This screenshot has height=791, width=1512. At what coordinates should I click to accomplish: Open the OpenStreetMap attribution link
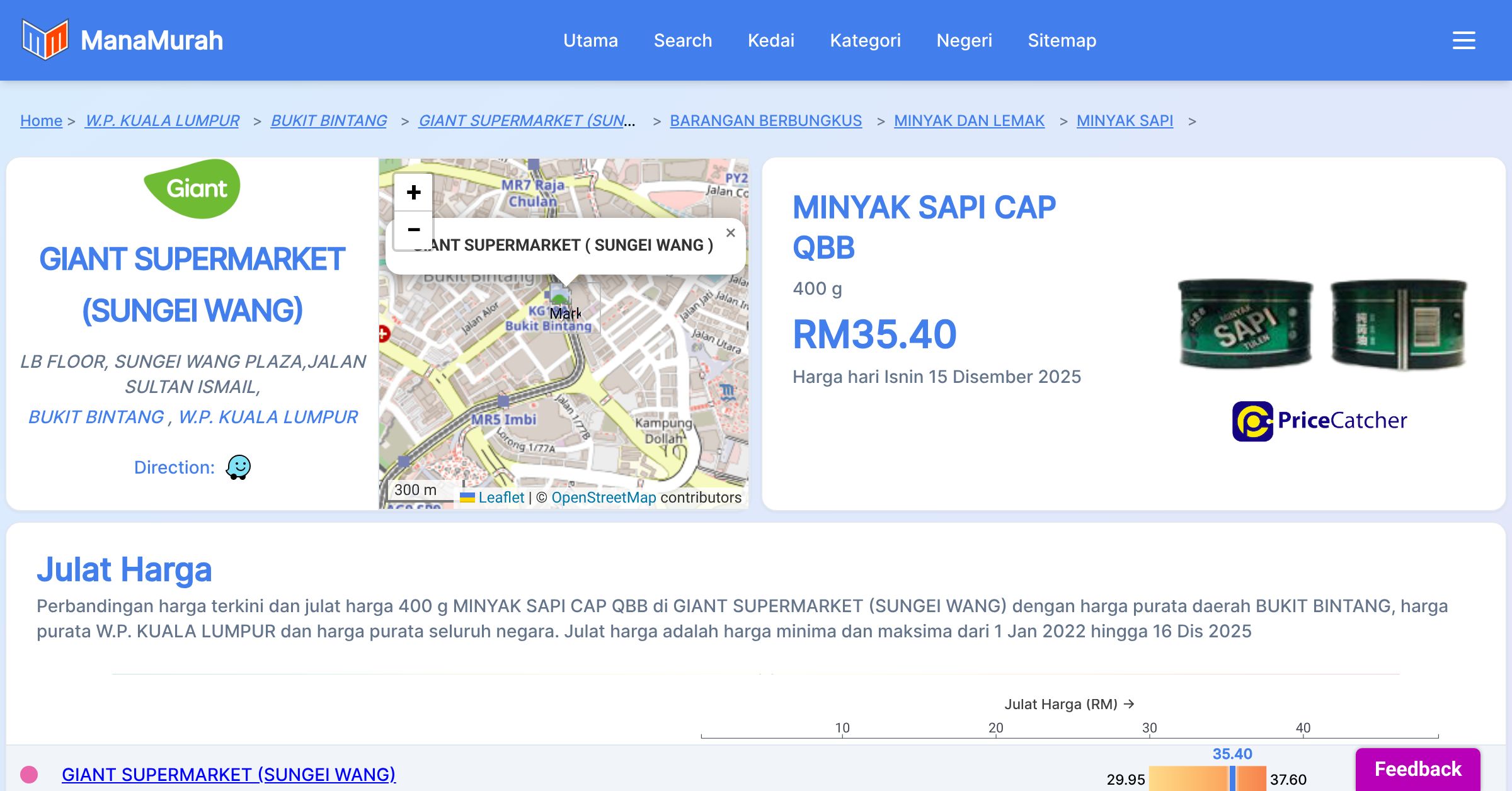coord(604,498)
